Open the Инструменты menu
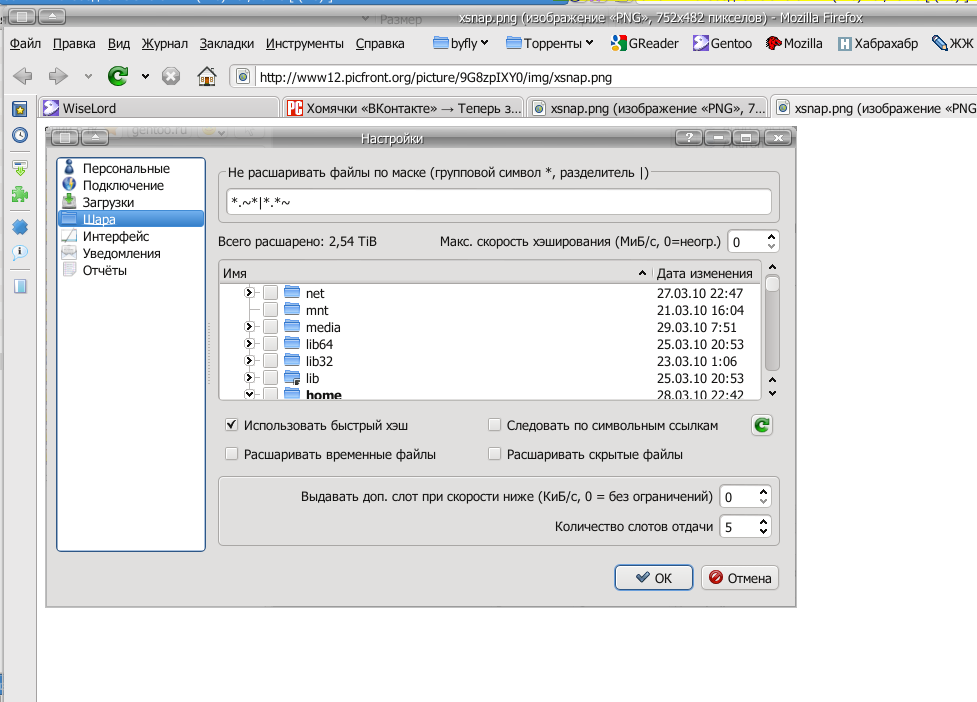This screenshot has width=977, height=702. 305,44
